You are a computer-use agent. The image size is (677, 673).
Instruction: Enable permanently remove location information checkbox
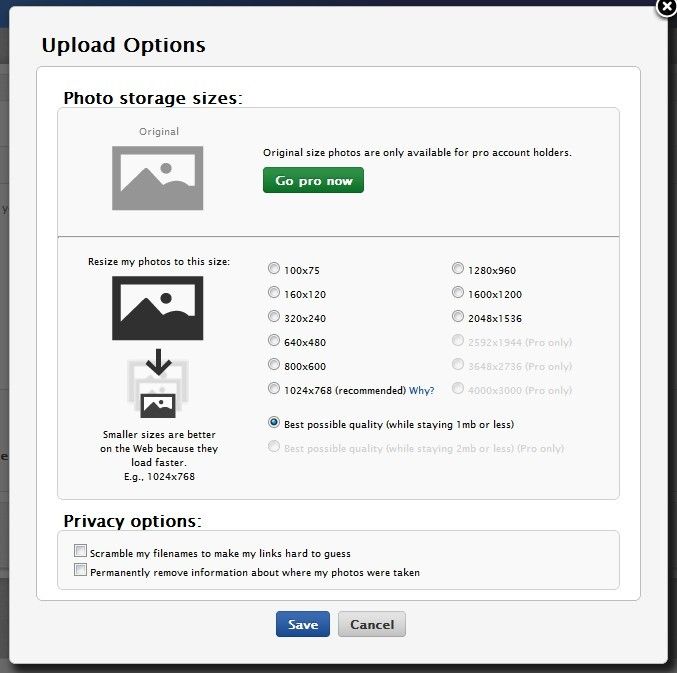pyautogui.click(x=80, y=569)
